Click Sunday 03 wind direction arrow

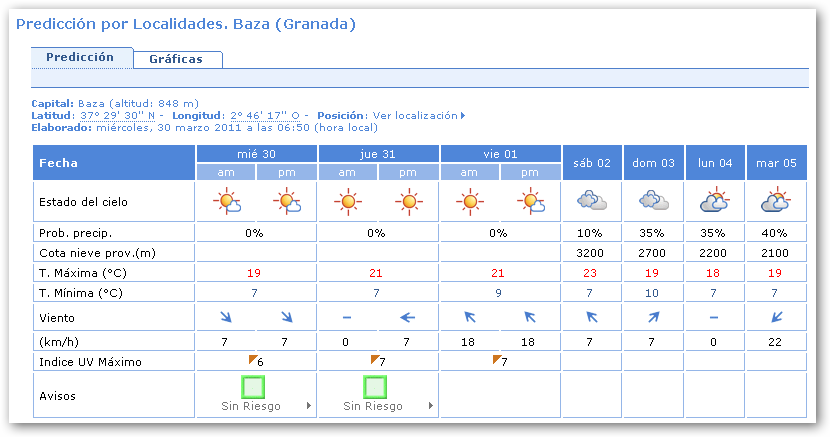click(x=653, y=317)
